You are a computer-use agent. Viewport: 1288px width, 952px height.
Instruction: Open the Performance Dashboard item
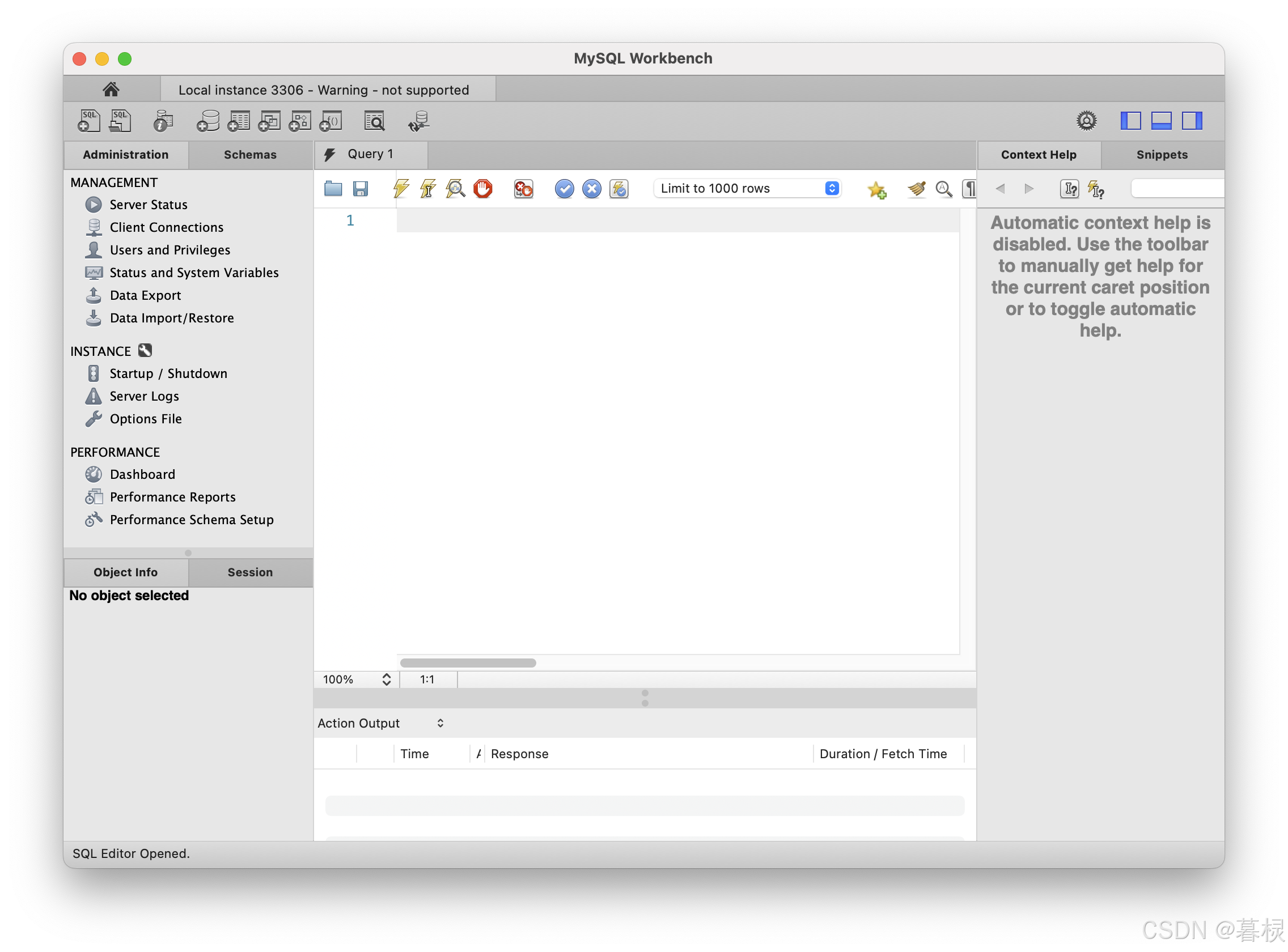142,474
